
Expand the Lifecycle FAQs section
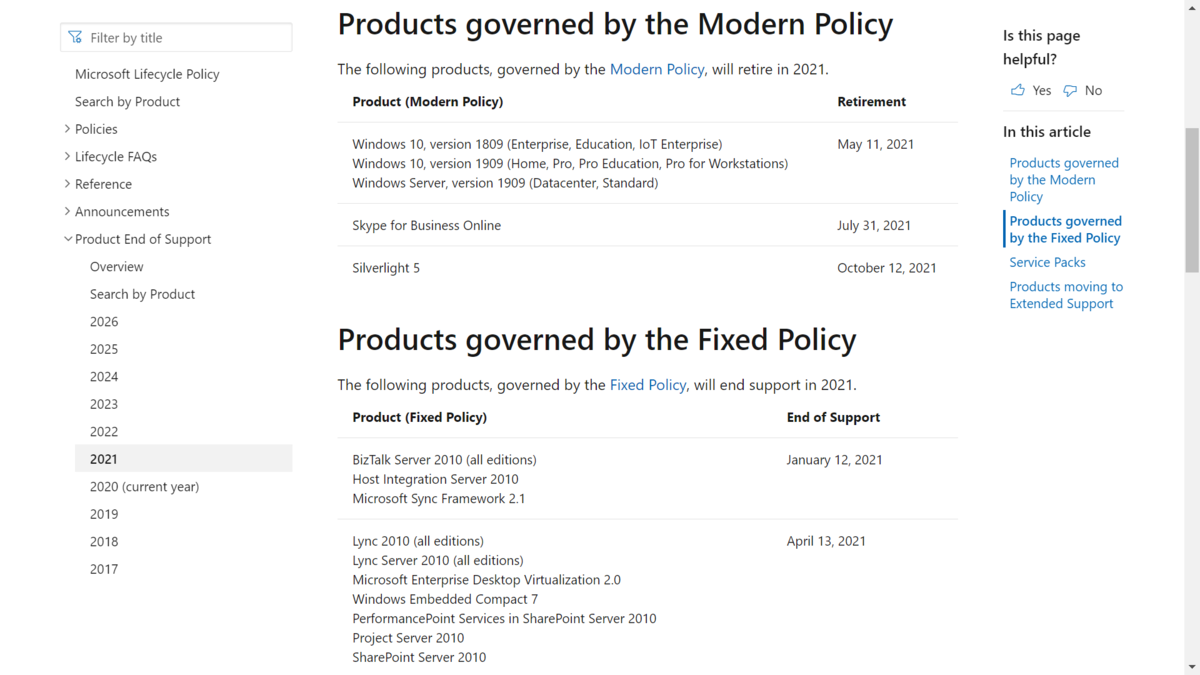tap(67, 156)
